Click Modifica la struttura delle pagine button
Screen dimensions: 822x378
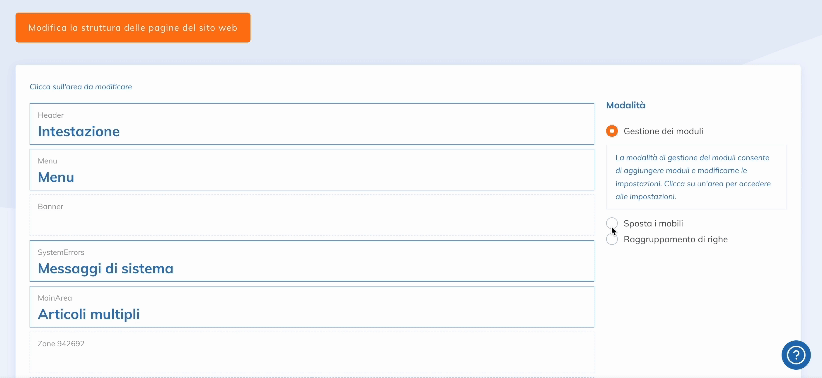point(133,28)
